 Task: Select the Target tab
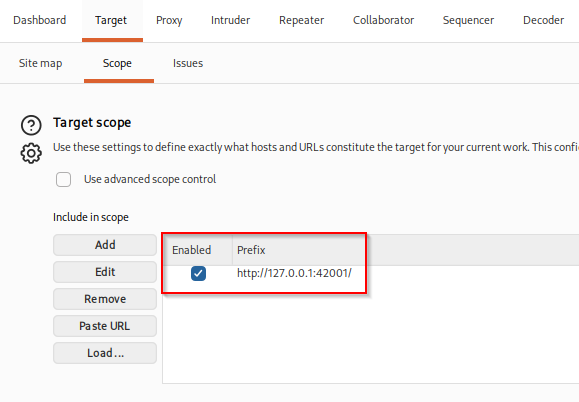pyautogui.click(x=111, y=20)
